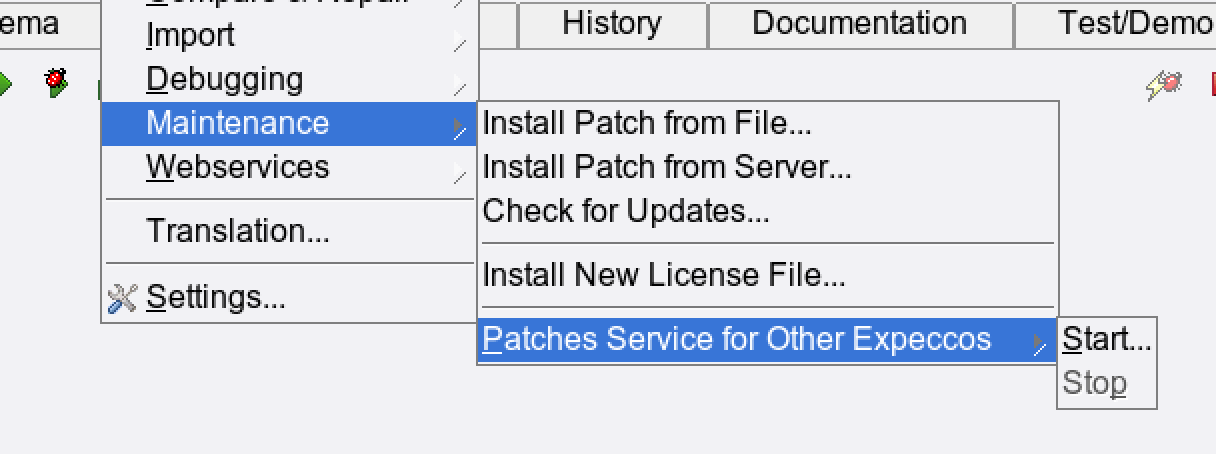The height and width of the screenshot is (454, 1216).
Task: Open Settings... from the menu
Action: tap(216, 297)
